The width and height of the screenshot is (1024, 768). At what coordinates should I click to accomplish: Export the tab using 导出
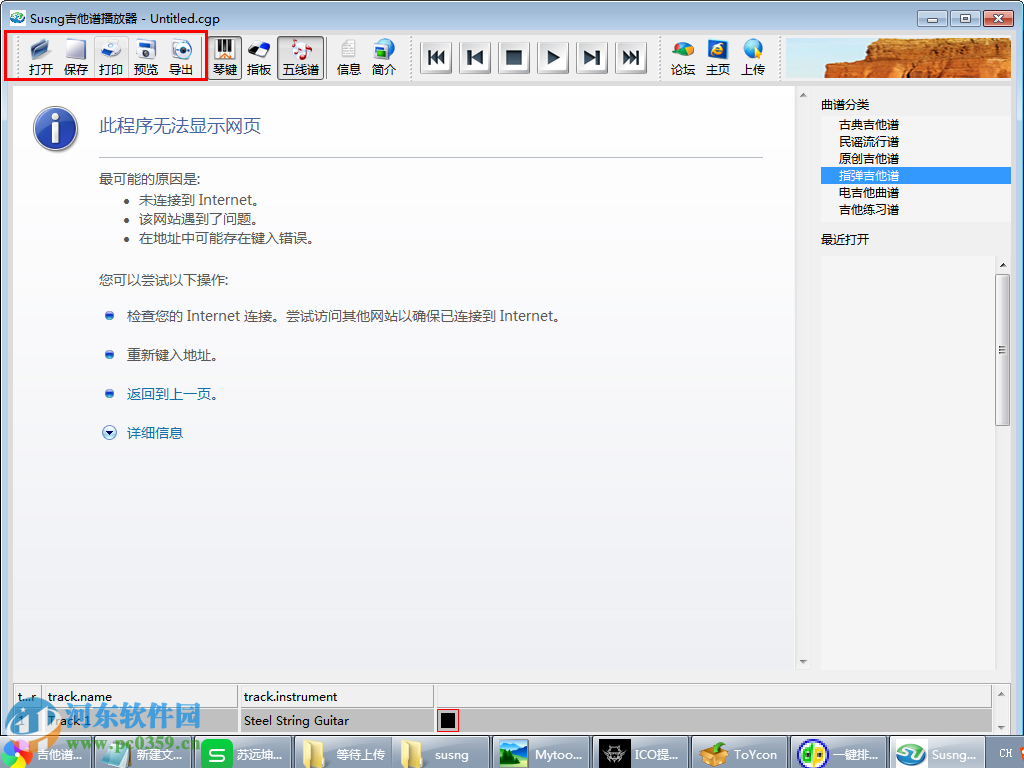pyautogui.click(x=181, y=57)
